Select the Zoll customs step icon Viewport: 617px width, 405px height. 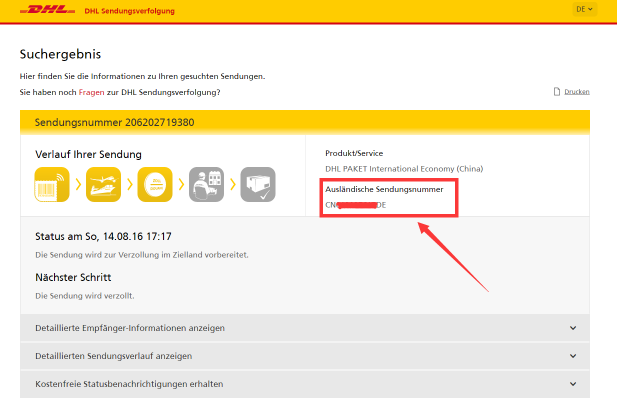(155, 184)
